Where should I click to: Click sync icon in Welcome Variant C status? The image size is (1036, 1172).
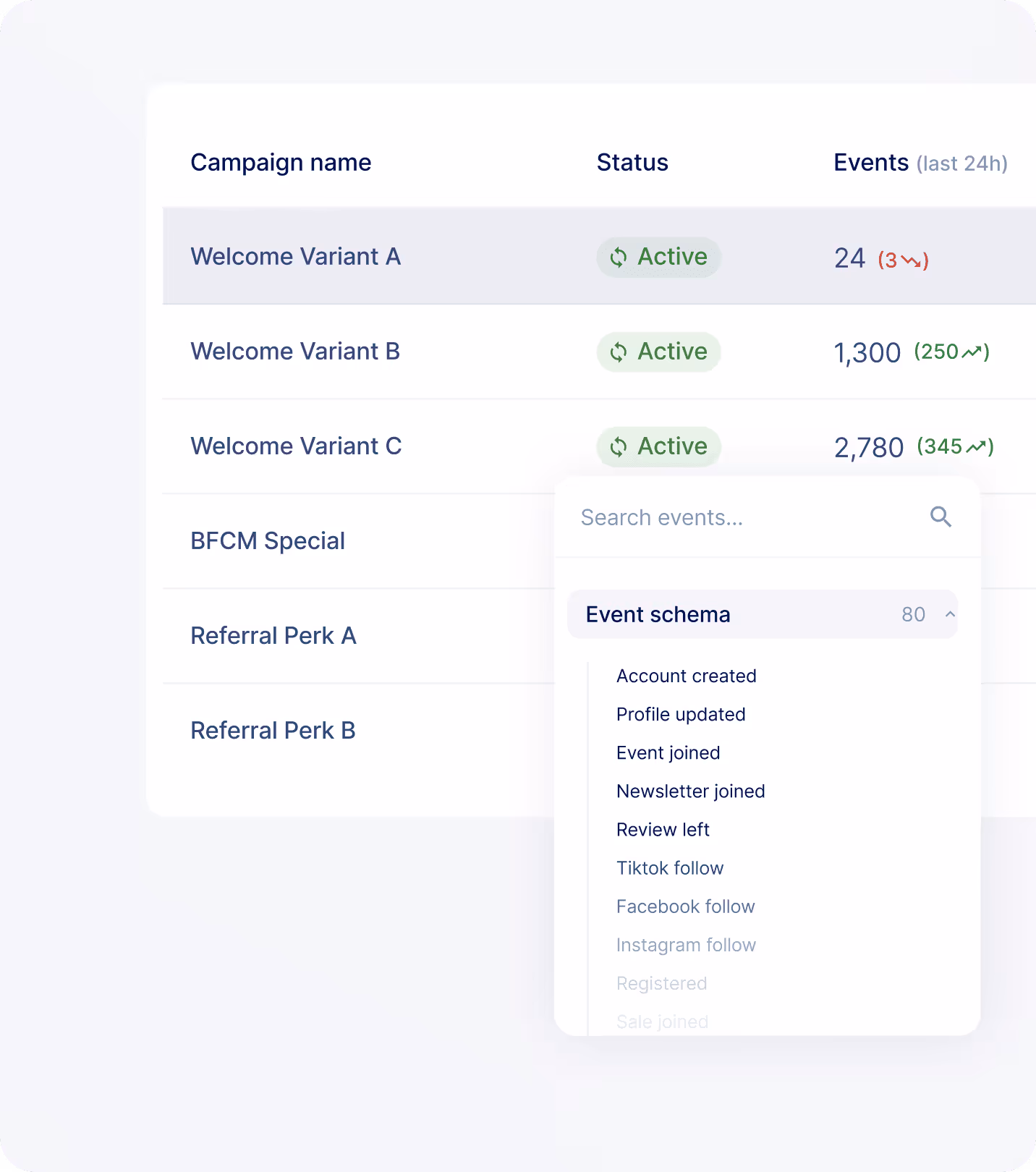[618, 446]
